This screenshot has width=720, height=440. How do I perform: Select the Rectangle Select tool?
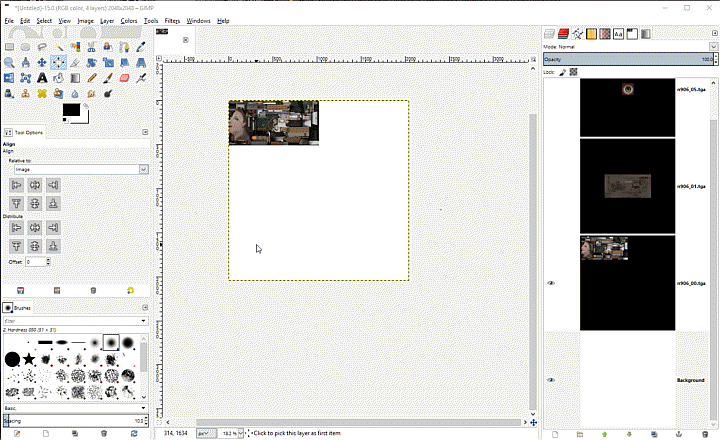(9, 47)
